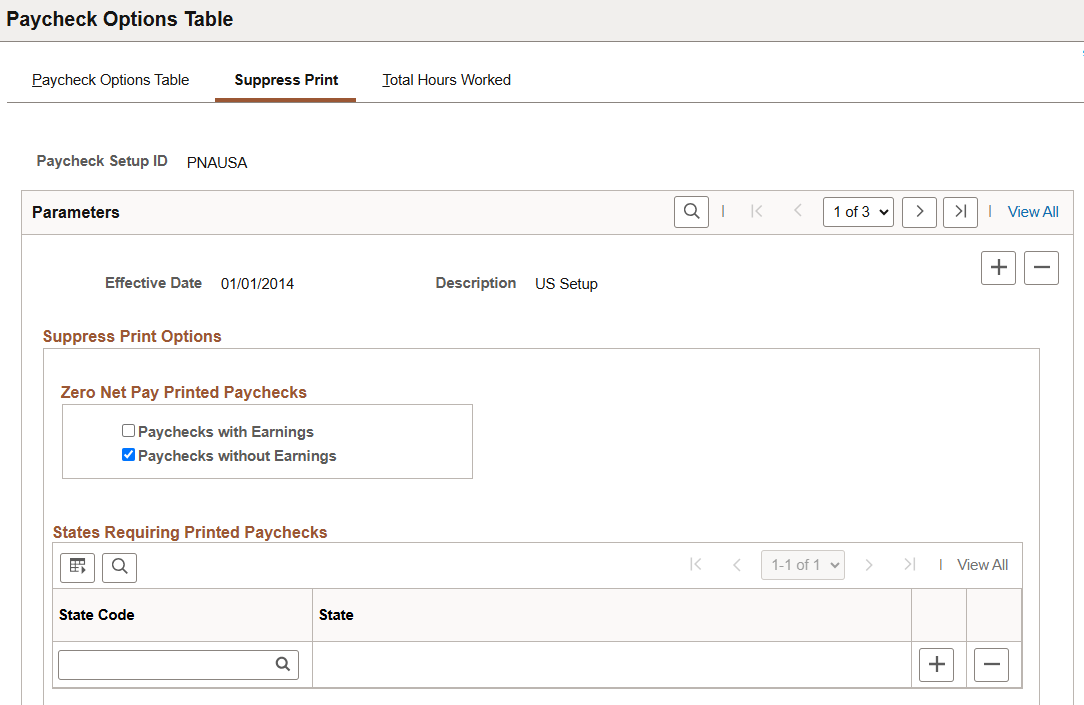Click the Paycheck Options Table page title
Screen dimensions: 1084x705
120,19
